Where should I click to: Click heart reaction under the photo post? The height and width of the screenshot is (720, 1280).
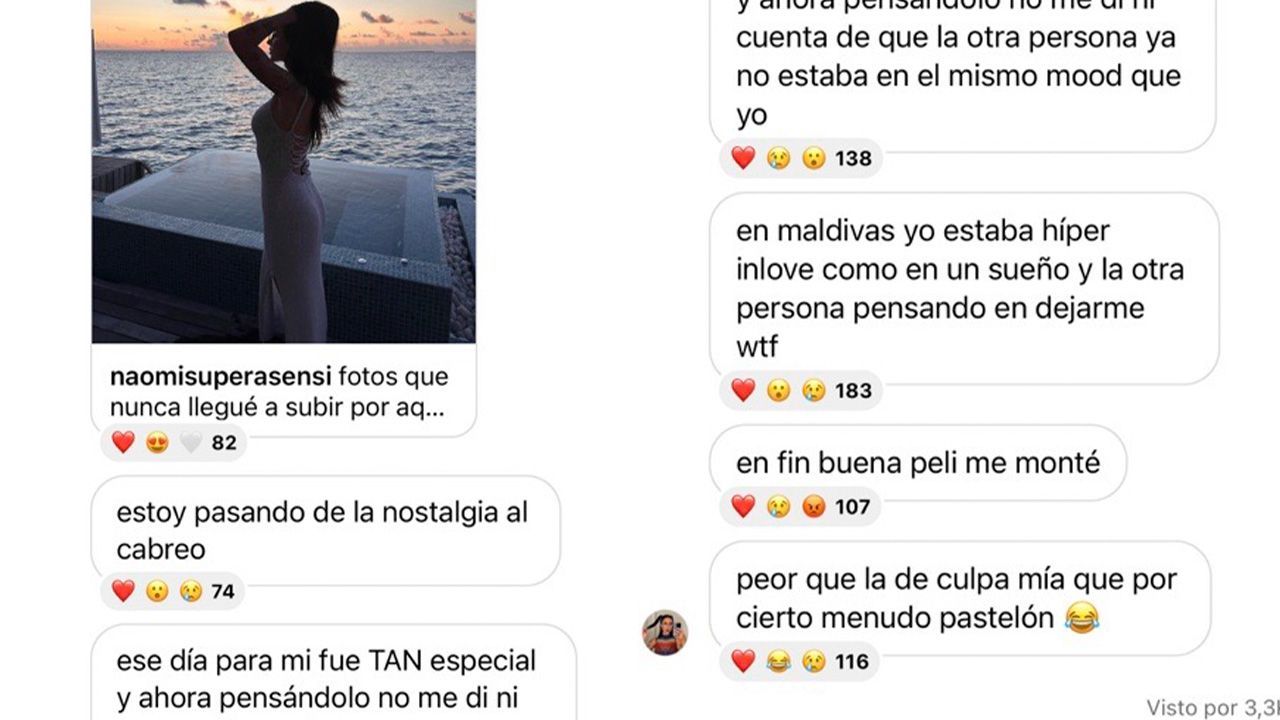click(x=123, y=442)
